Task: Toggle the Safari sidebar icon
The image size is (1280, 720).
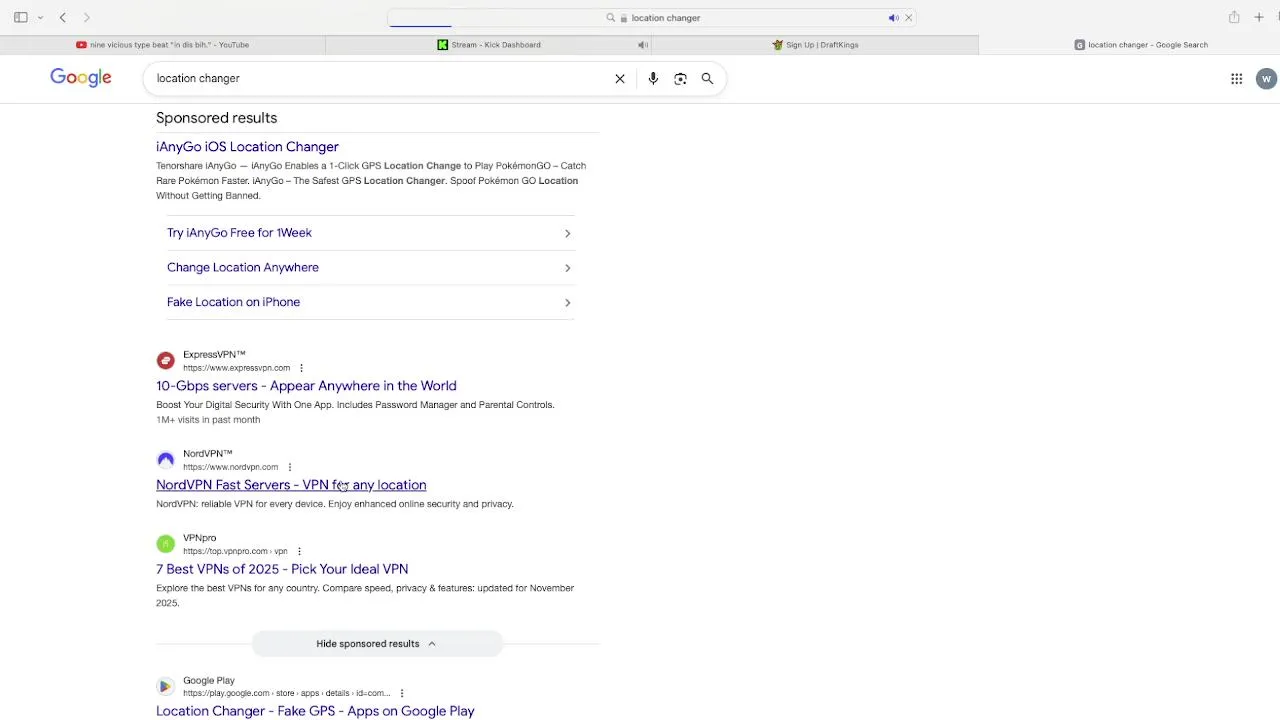Action: (x=20, y=18)
